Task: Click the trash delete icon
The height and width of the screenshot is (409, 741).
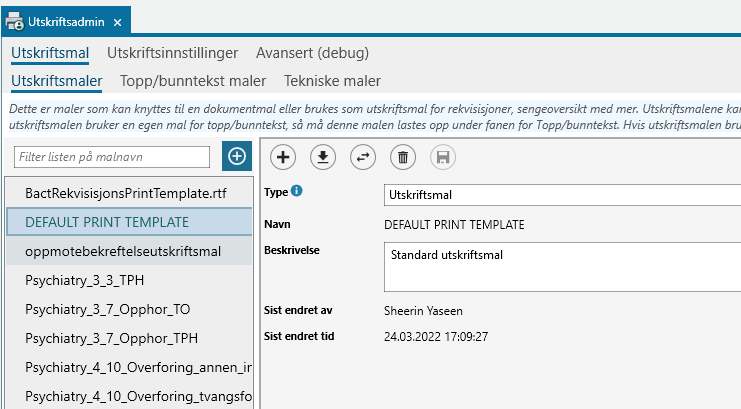Action: (402, 156)
